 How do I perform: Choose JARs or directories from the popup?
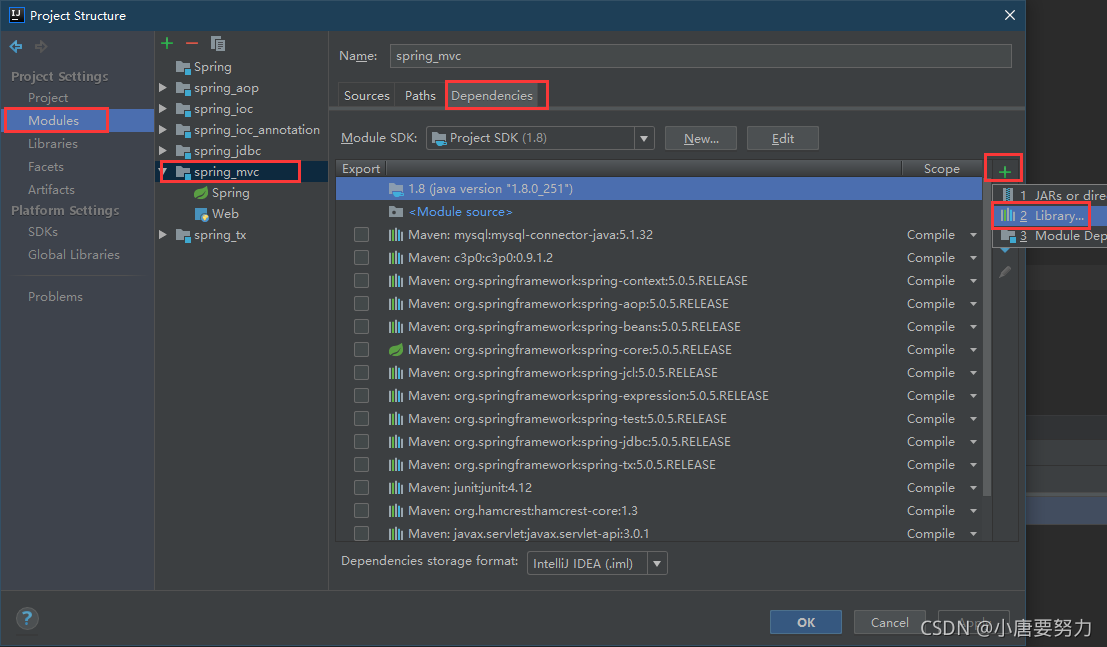(1050, 195)
